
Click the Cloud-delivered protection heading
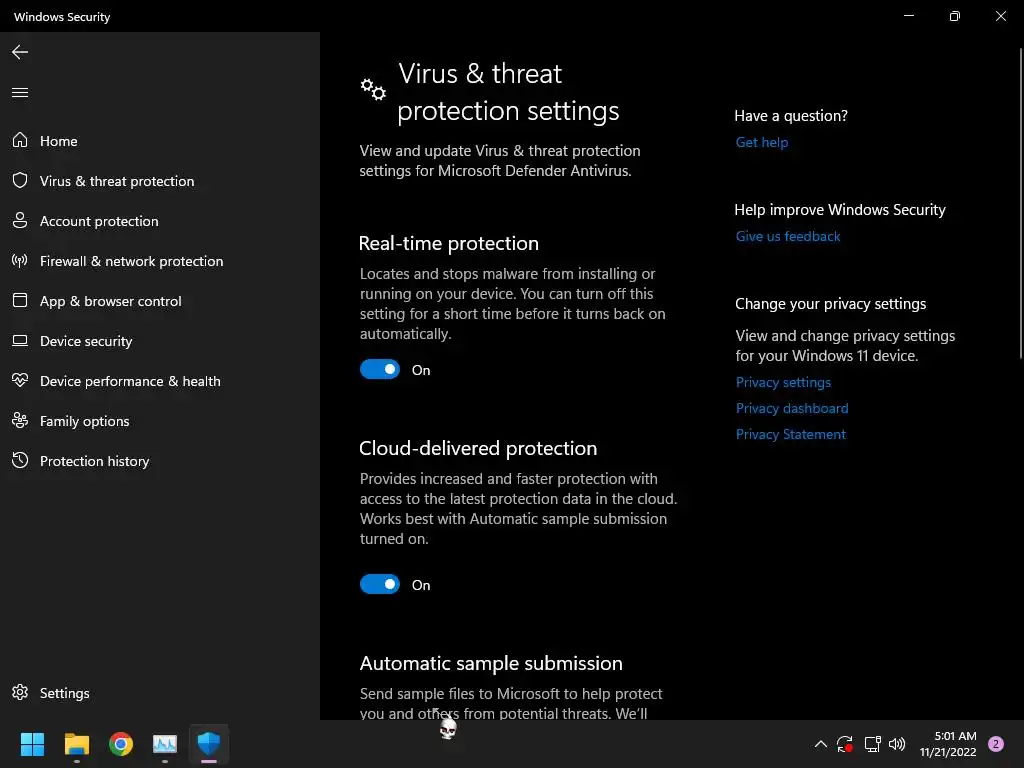[x=478, y=448]
